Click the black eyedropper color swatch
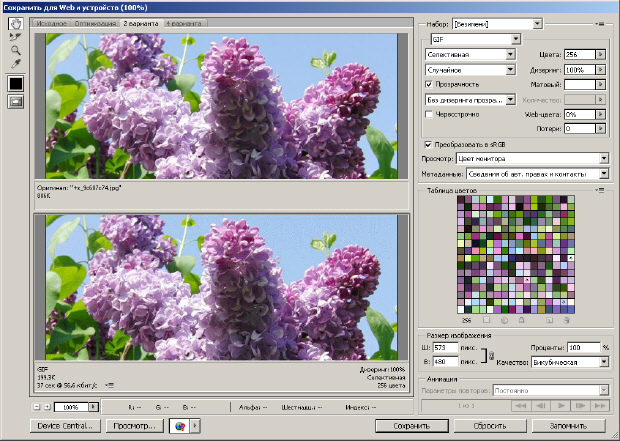 point(15,83)
